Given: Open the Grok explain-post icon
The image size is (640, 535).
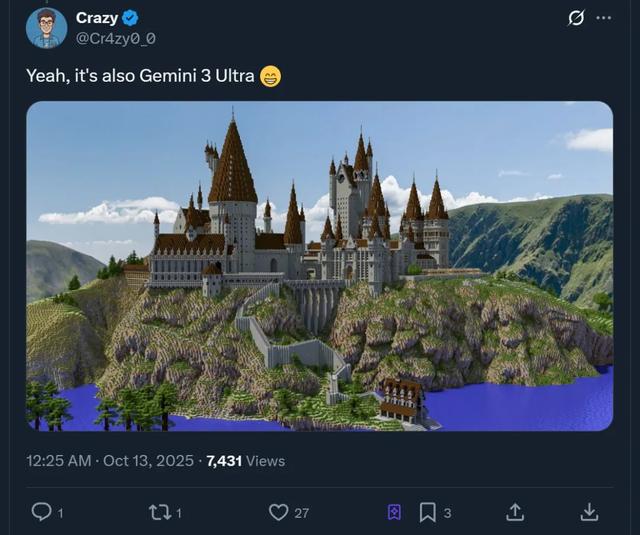Looking at the screenshot, I should [x=576, y=18].
